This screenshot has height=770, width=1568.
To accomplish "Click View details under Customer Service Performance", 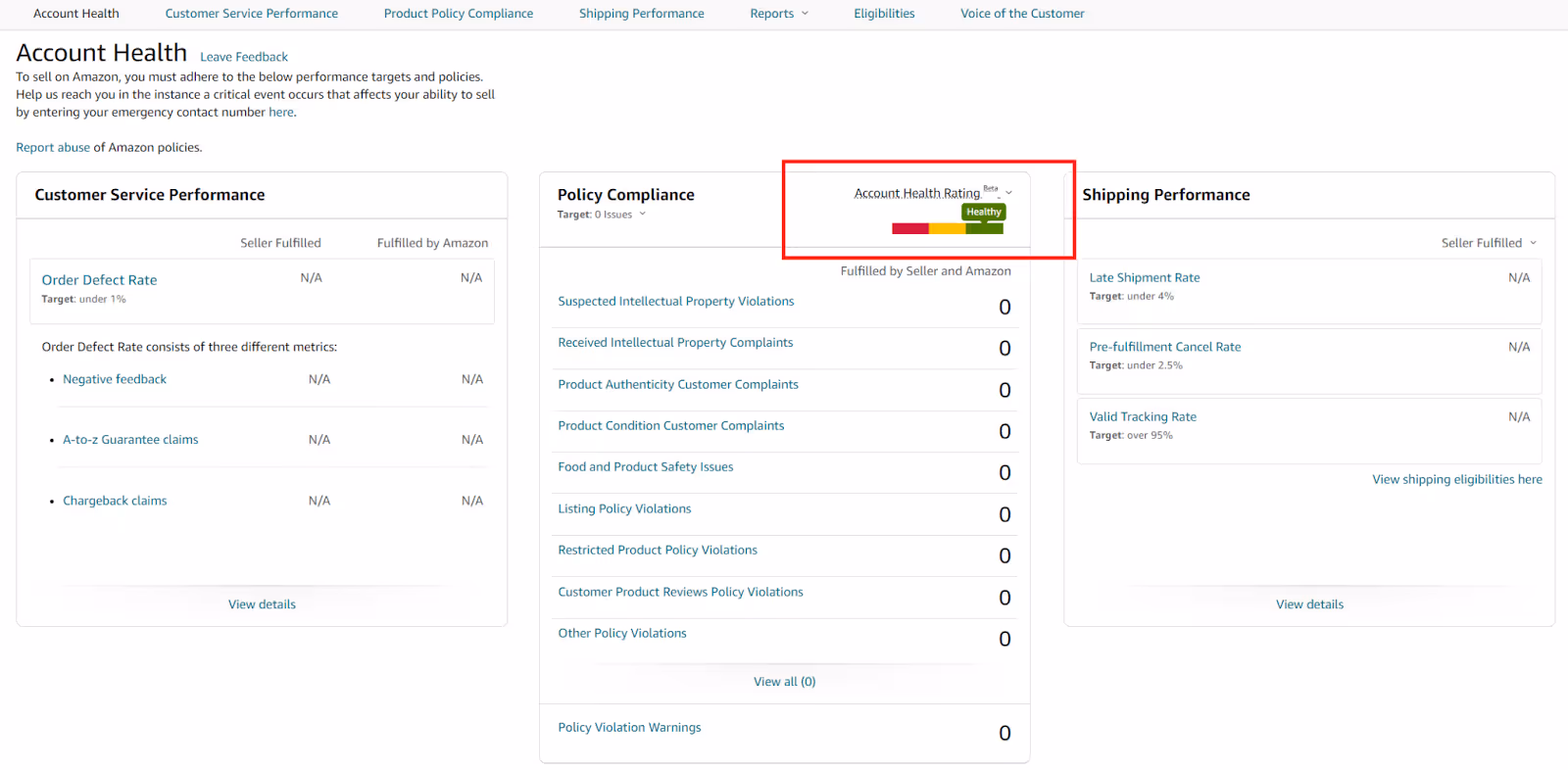I will pyautogui.click(x=262, y=604).
